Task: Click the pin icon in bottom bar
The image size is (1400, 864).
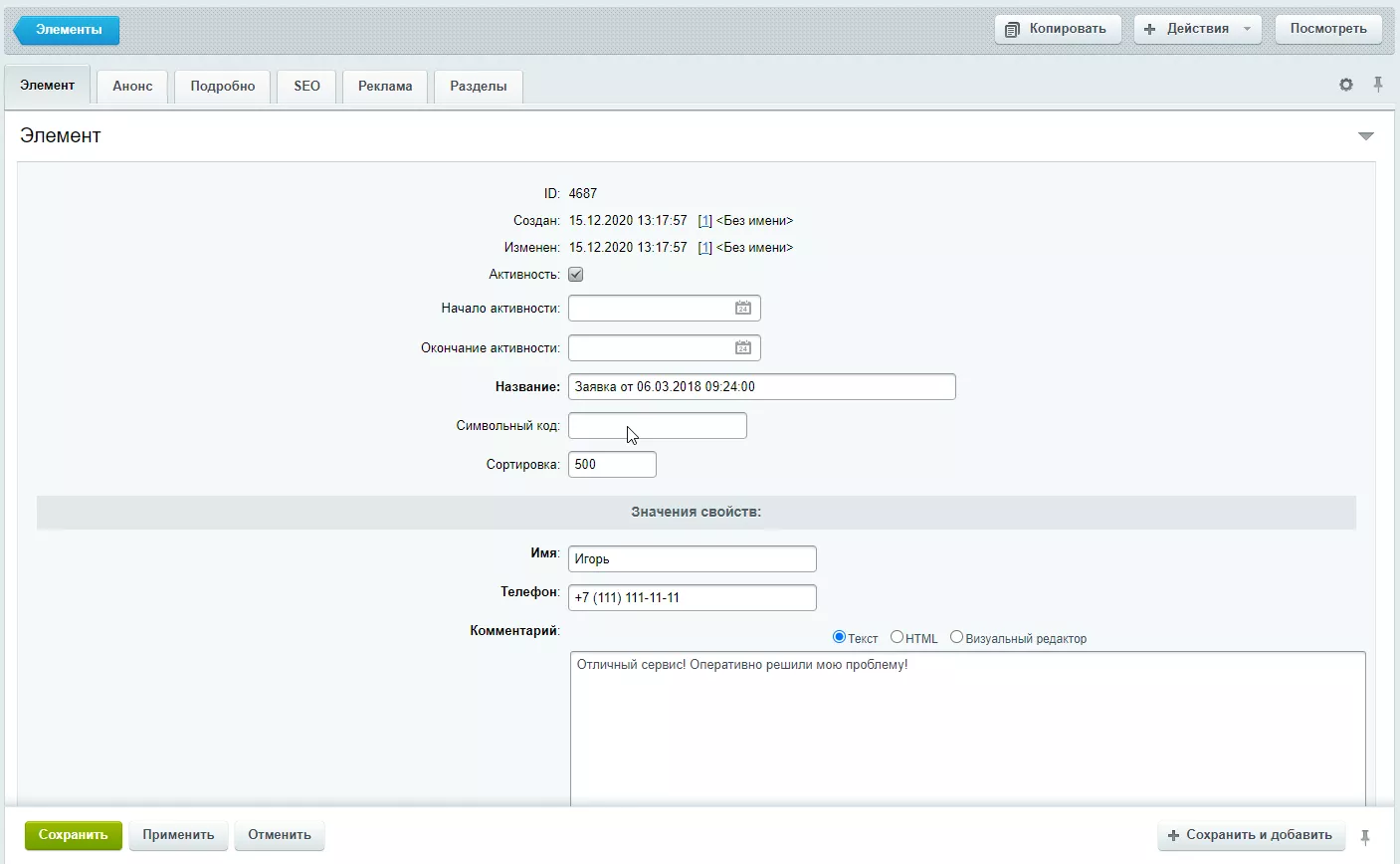Action: tap(1366, 836)
